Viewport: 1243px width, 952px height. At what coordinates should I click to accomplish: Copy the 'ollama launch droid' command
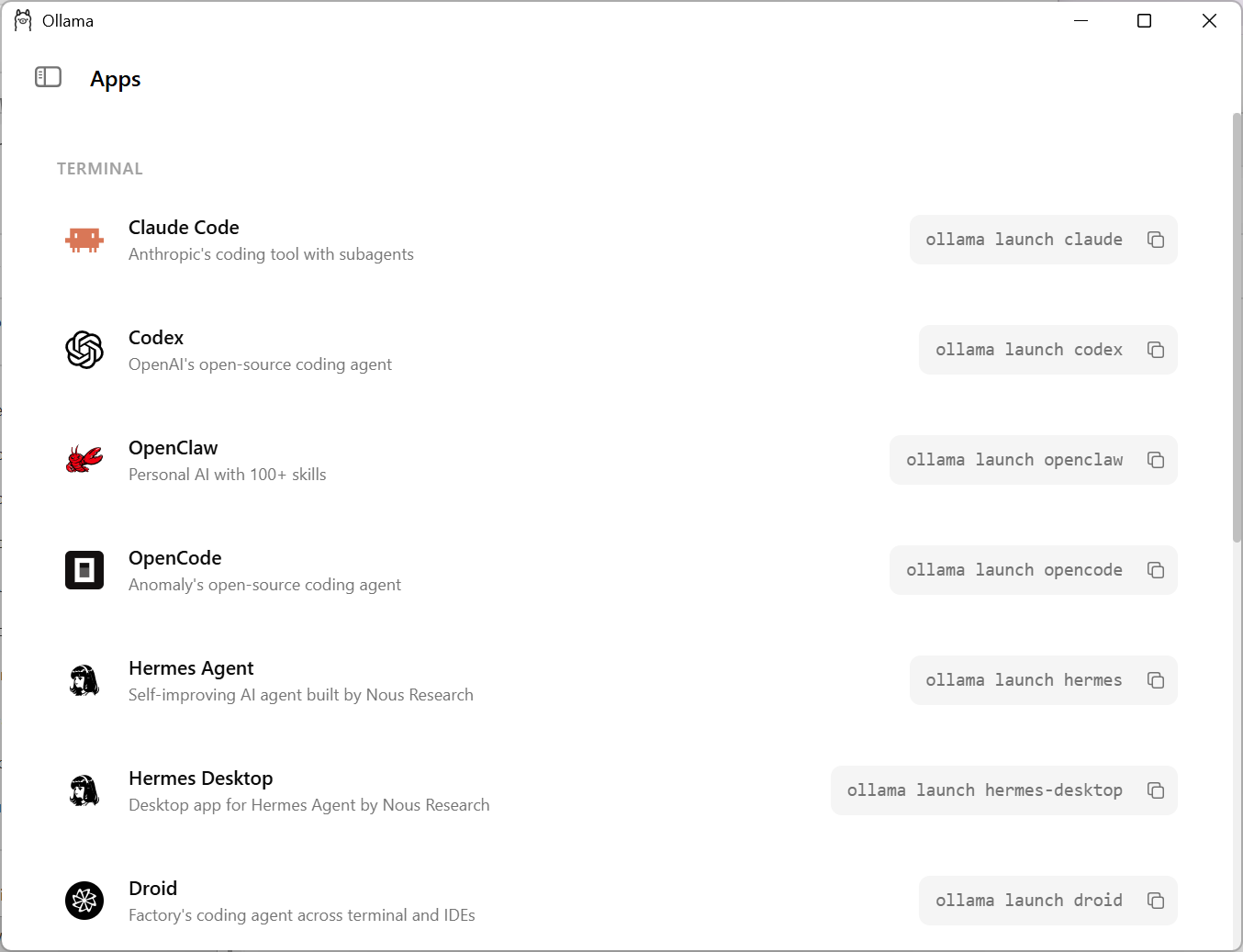click(x=1156, y=901)
